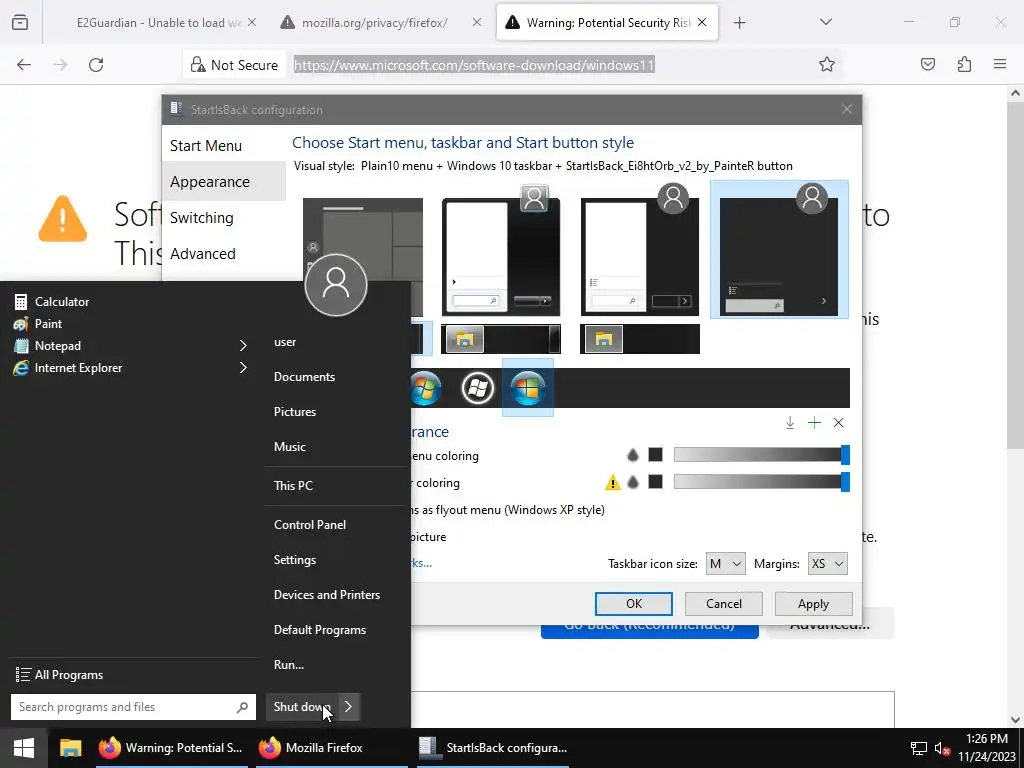1024x768 pixels.
Task: Click the menu coloring black color swatch
Action: coord(655,455)
